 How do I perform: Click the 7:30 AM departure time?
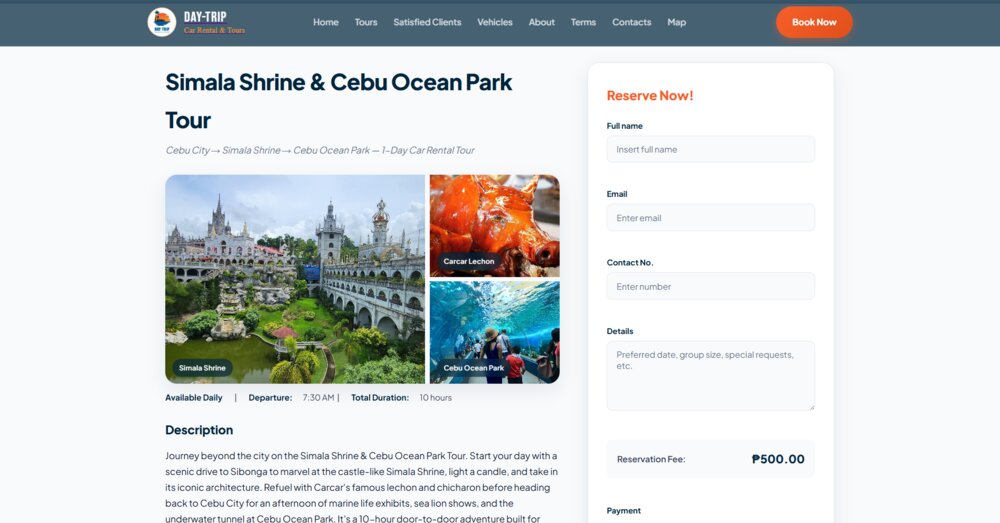point(318,397)
